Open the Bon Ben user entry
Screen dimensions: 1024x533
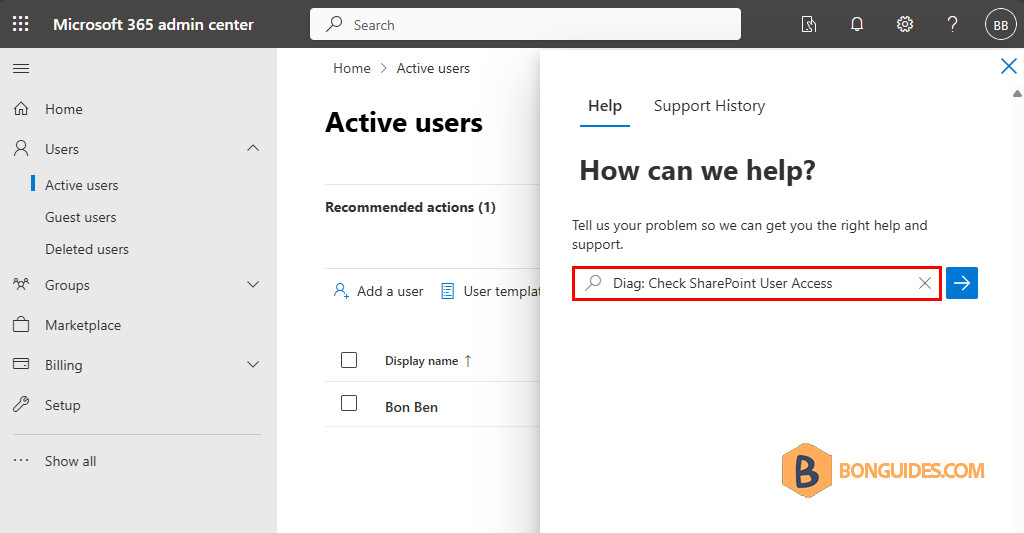(x=411, y=407)
